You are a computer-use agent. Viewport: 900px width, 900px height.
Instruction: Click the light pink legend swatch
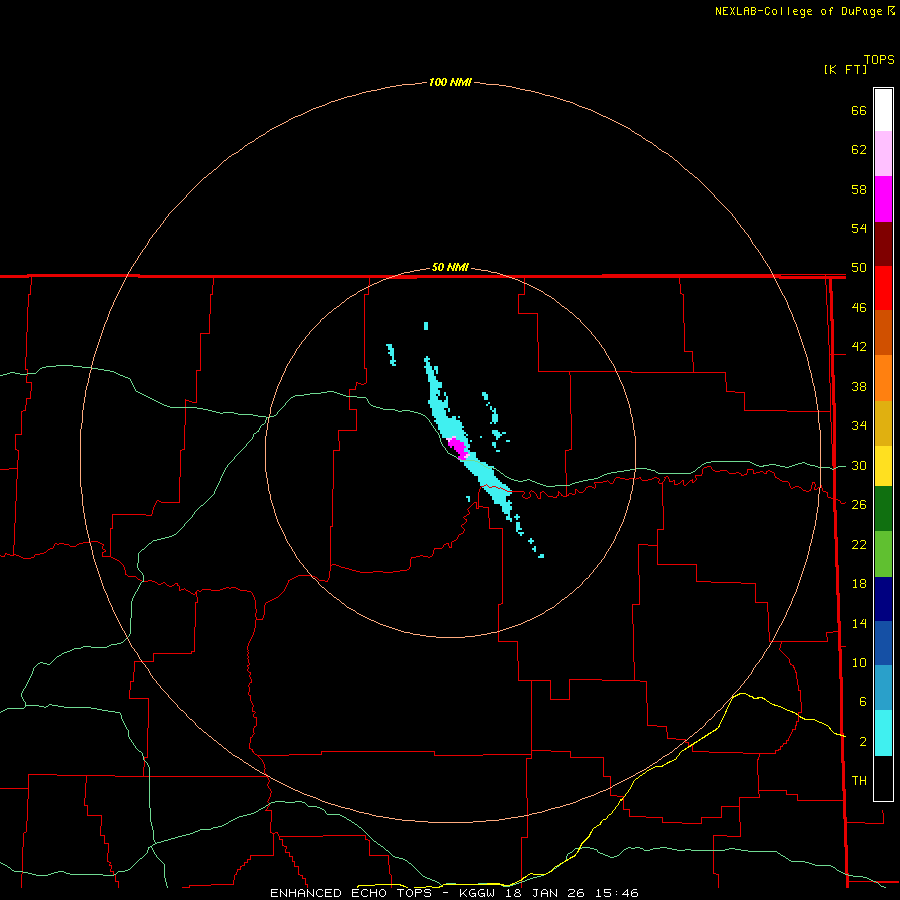click(x=883, y=154)
